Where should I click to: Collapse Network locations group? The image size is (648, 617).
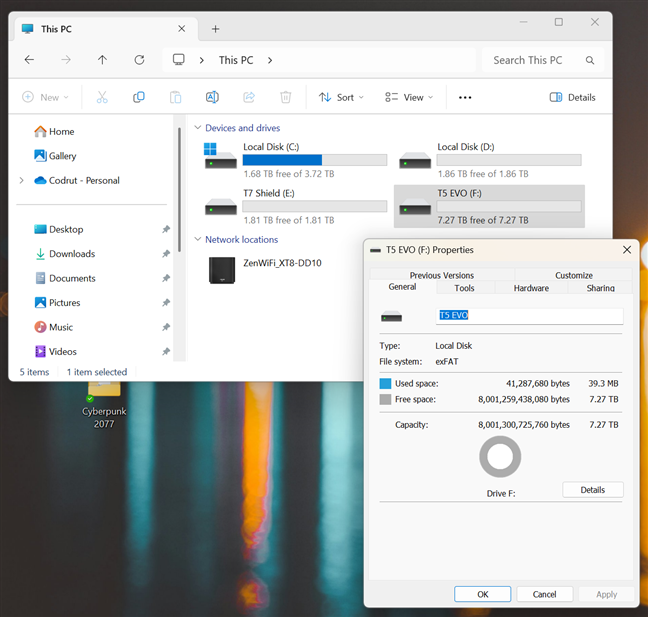tap(198, 239)
